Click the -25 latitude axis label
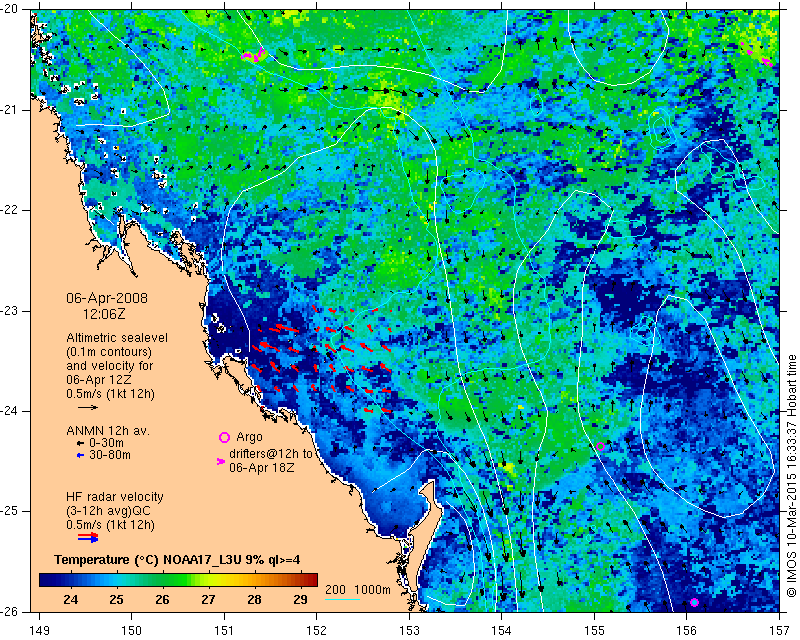The image size is (800, 640). click(9, 512)
